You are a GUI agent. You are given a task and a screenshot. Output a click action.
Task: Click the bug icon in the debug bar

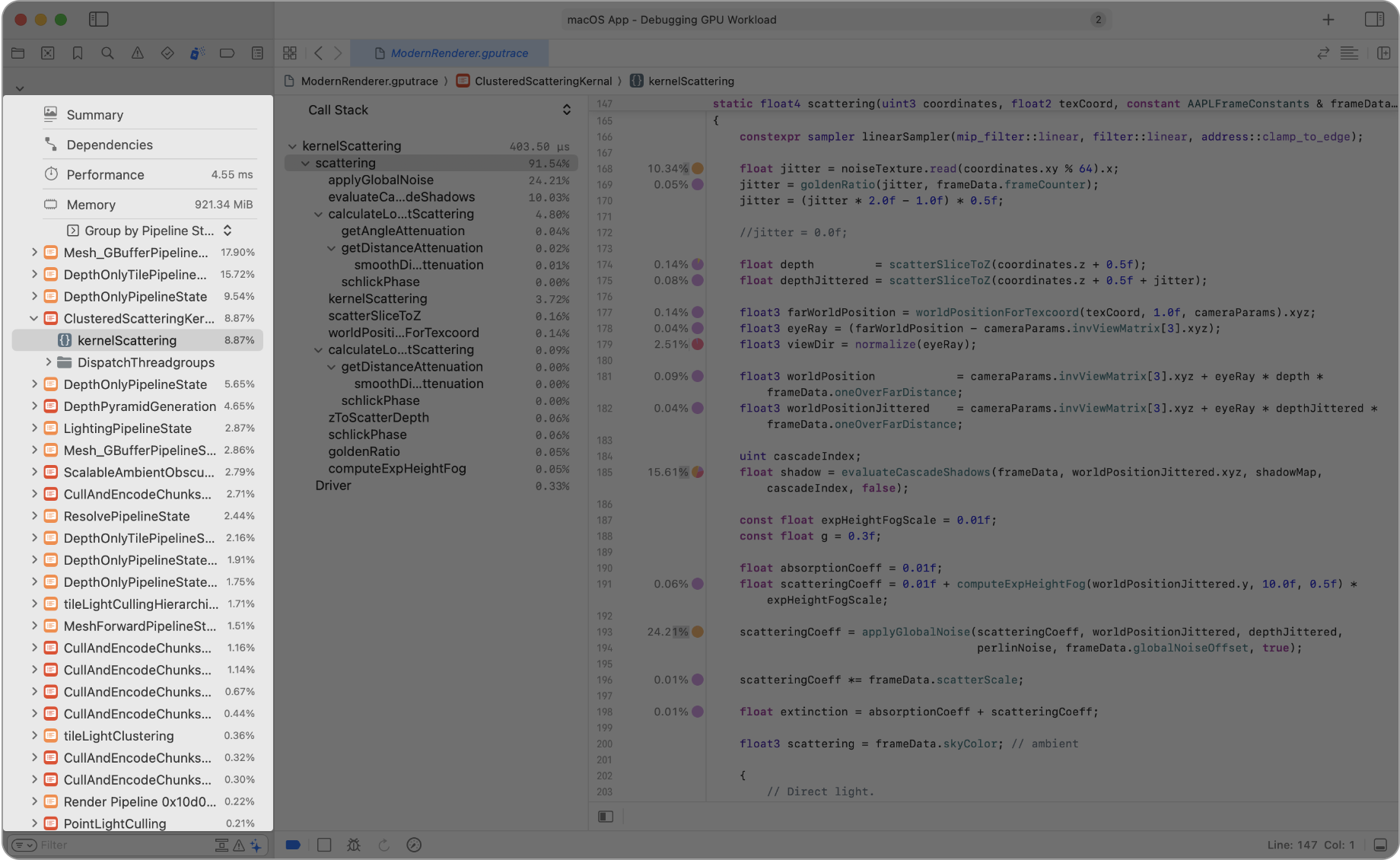tap(354, 845)
